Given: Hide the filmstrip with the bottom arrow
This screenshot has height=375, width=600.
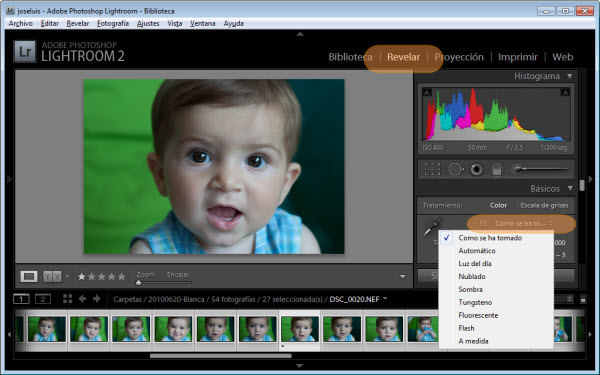Looking at the screenshot, I should 300,366.
